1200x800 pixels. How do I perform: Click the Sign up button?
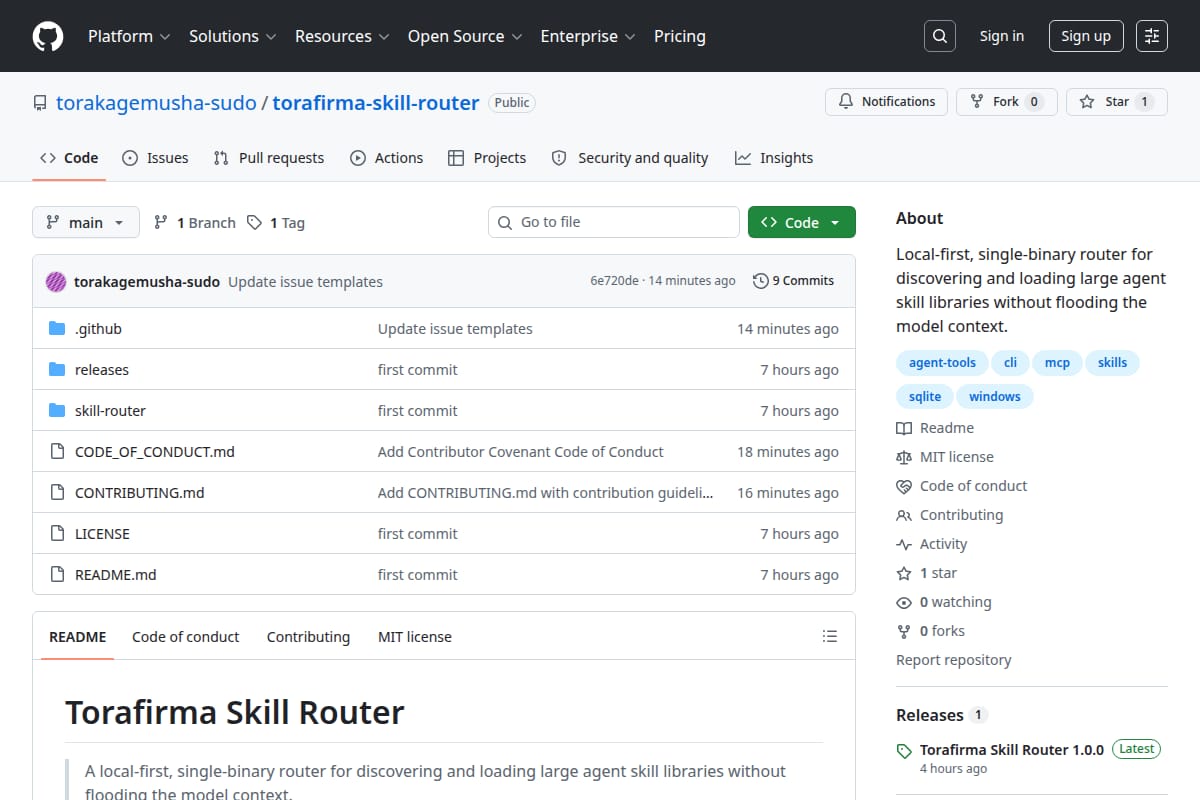(1086, 36)
